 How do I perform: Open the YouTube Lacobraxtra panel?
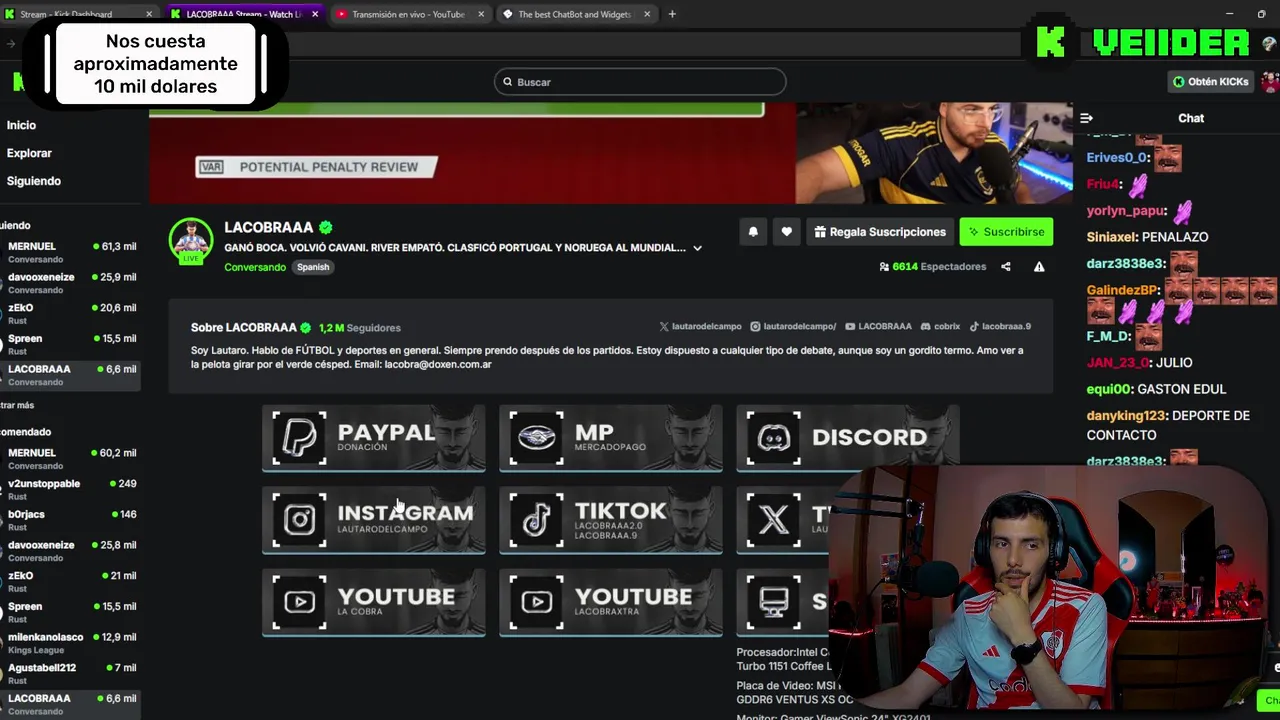pos(611,602)
